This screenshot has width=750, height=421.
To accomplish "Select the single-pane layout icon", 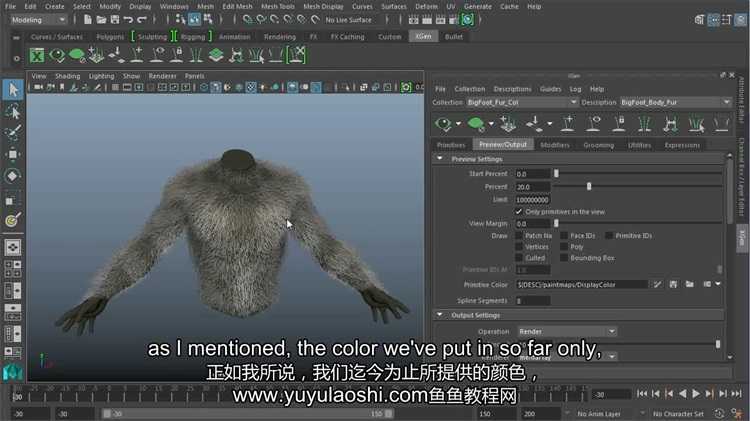I will coord(13,247).
